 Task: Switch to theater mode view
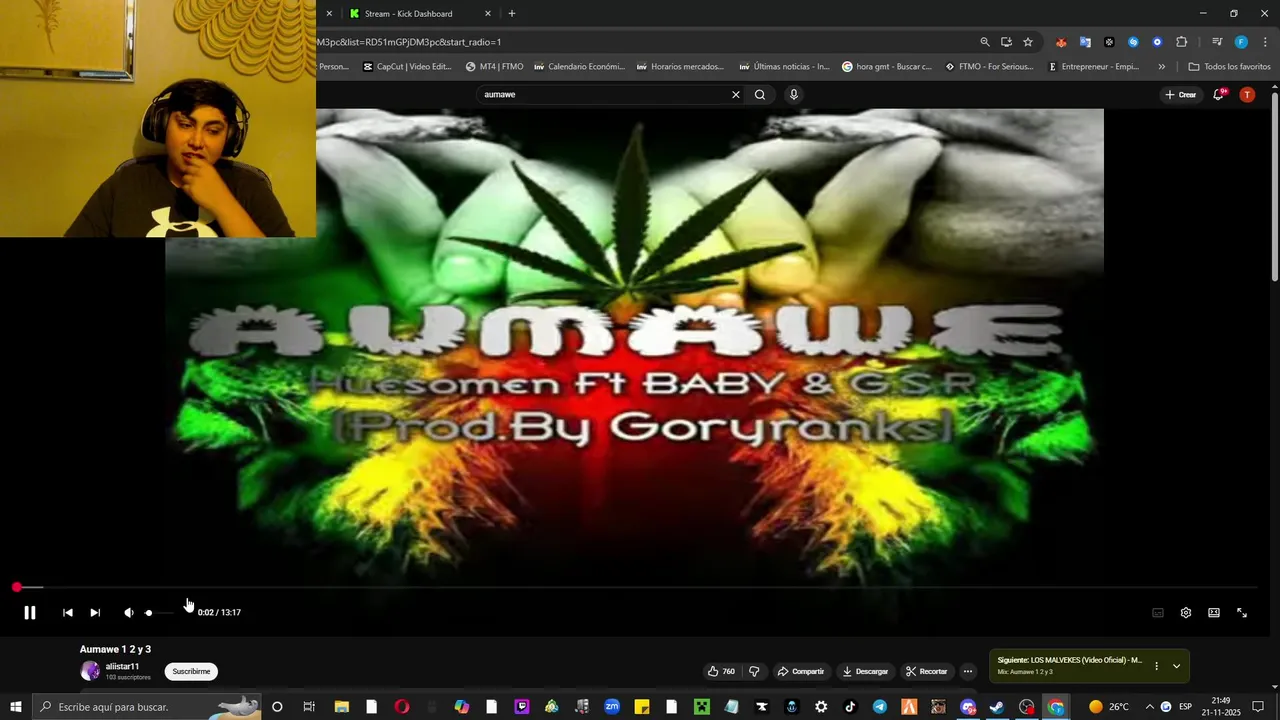pyautogui.click(x=1214, y=613)
